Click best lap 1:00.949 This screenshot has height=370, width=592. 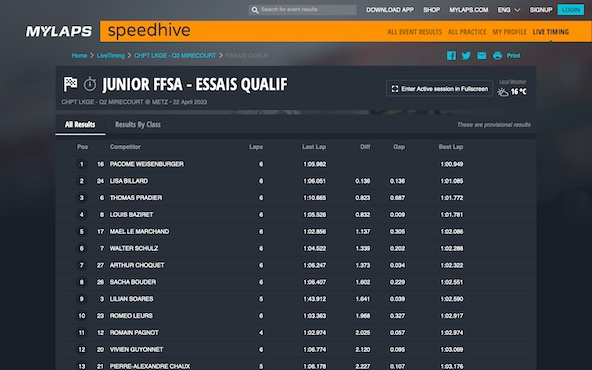click(x=452, y=164)
